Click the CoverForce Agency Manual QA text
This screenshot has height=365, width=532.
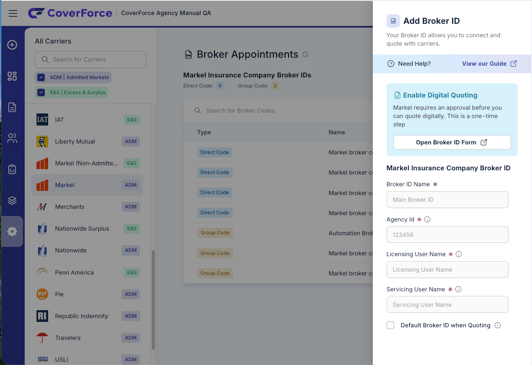click(x=166, y=13)
